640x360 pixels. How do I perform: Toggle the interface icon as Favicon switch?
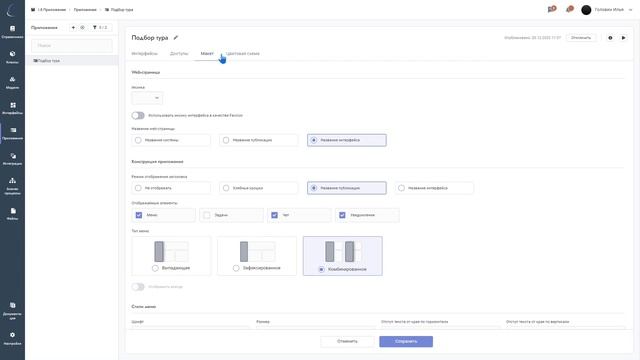click(x=138, y=116)
